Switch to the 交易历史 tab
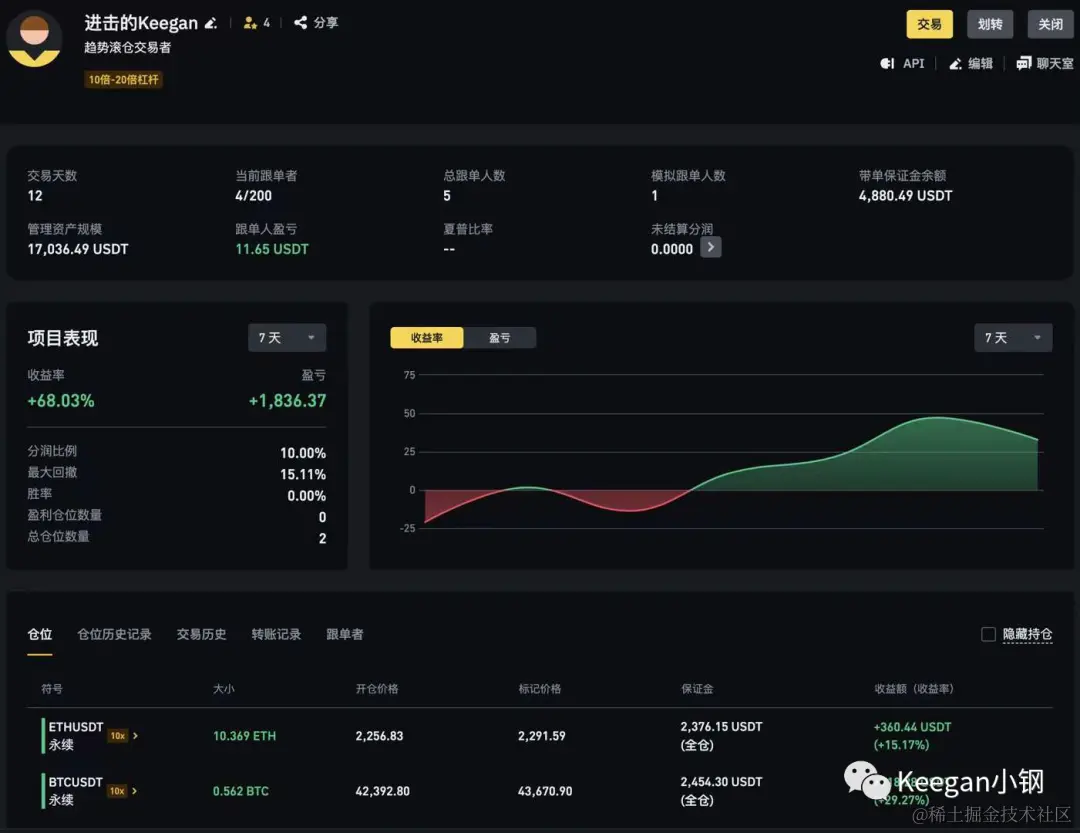The image size is (1080, 833). (x=201, y=634)
